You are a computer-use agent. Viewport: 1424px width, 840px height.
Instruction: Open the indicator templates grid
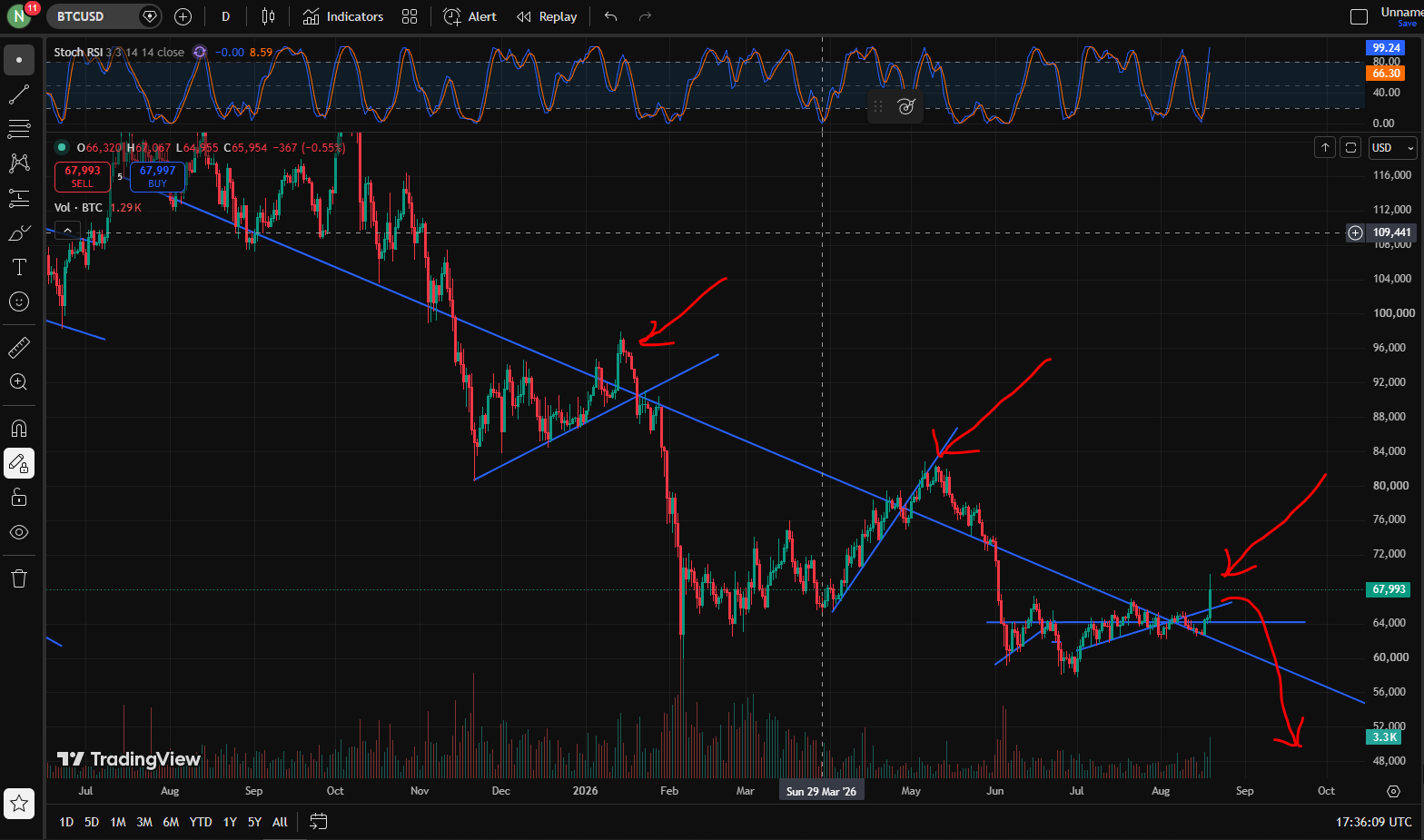point(410,16)
